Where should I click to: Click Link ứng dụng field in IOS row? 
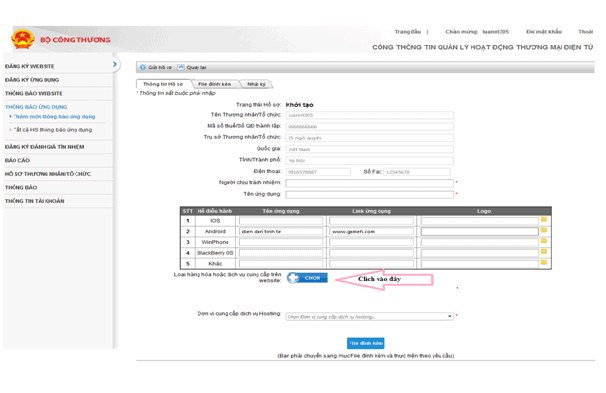pyautogui.click(x=371, y=221)
